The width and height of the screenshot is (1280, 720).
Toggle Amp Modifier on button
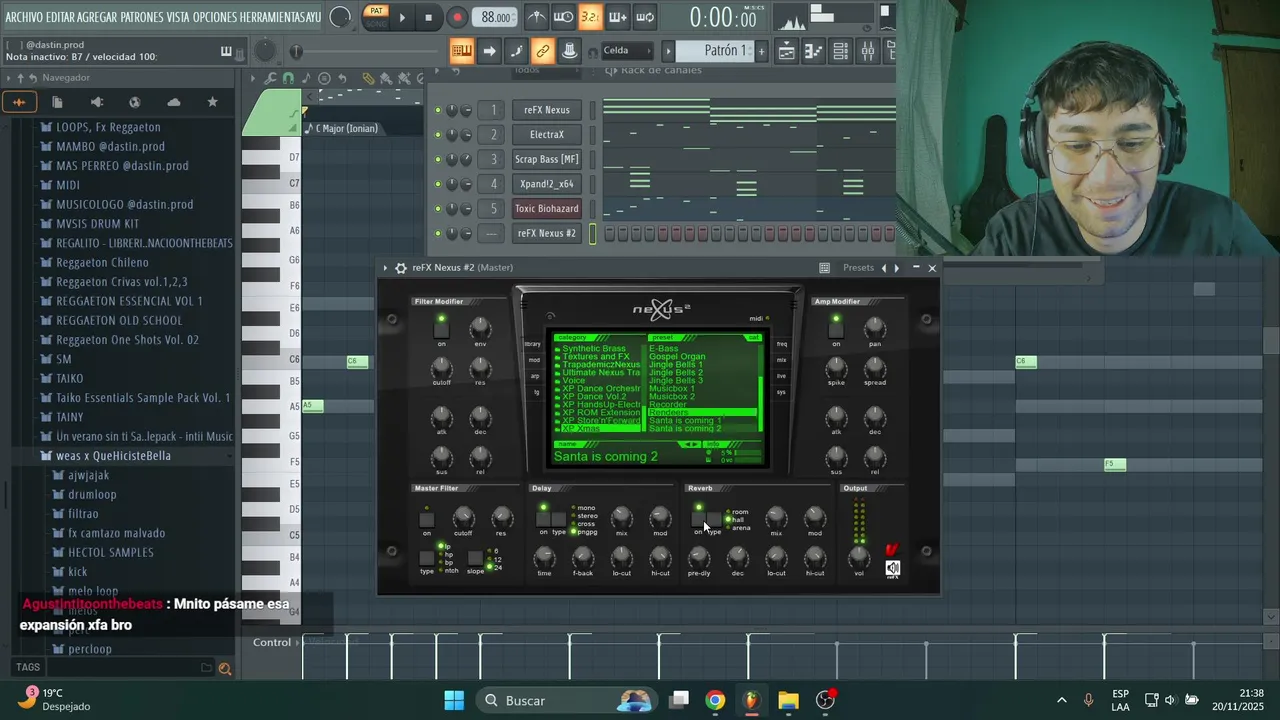click(836, 330)
